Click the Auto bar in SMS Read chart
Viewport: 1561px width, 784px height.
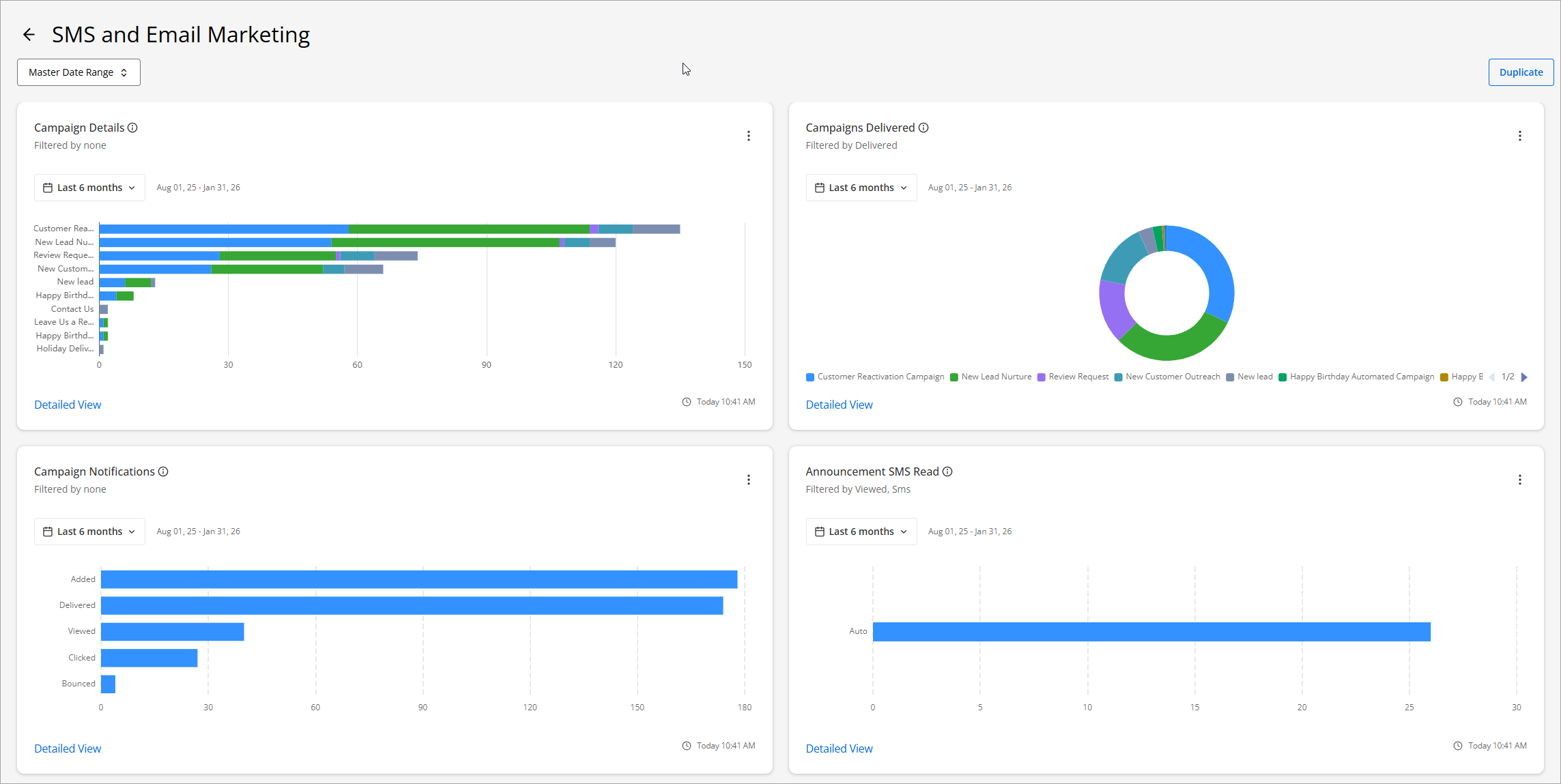[x=1151, y=632]
